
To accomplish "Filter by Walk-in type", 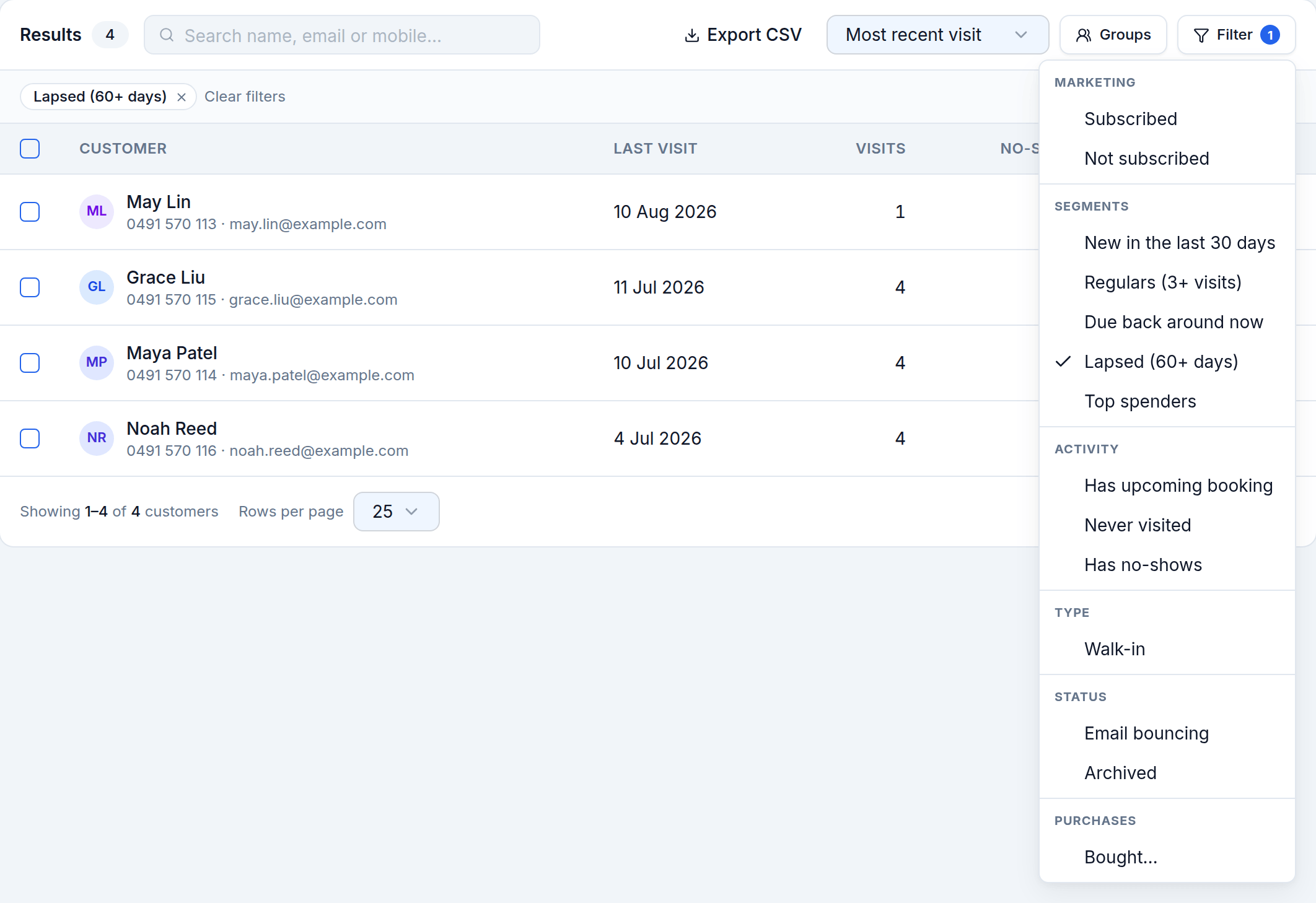I will click(x=1167, y=649).
